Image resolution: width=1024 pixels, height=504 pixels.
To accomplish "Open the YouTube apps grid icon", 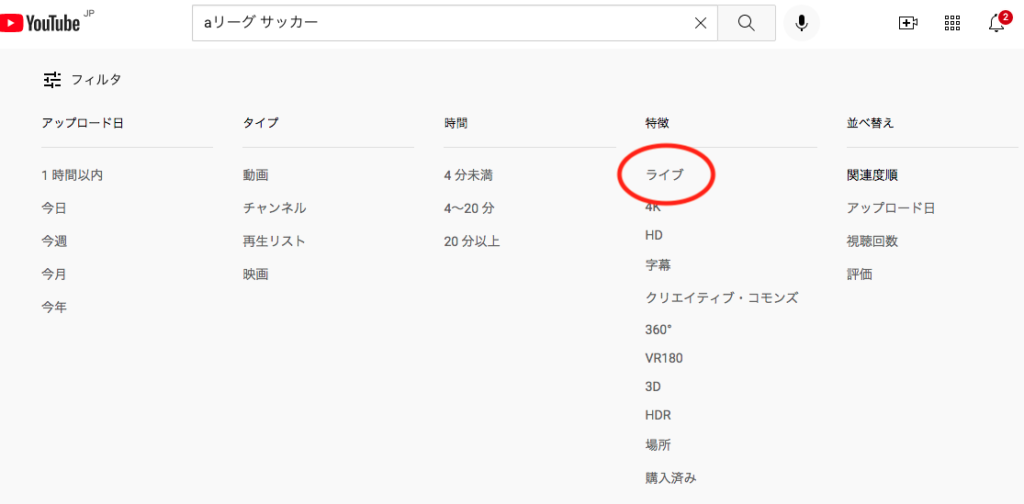I will pyautogui.click(x=952, y=23).
